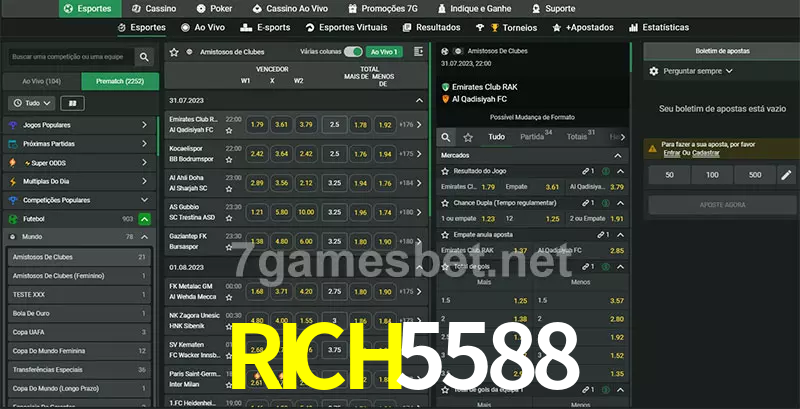Image resolution: width=800 pixels, height=409 pixels.
Task: Open Resultados in the sub navigation
Action: [x=431, y=28]
